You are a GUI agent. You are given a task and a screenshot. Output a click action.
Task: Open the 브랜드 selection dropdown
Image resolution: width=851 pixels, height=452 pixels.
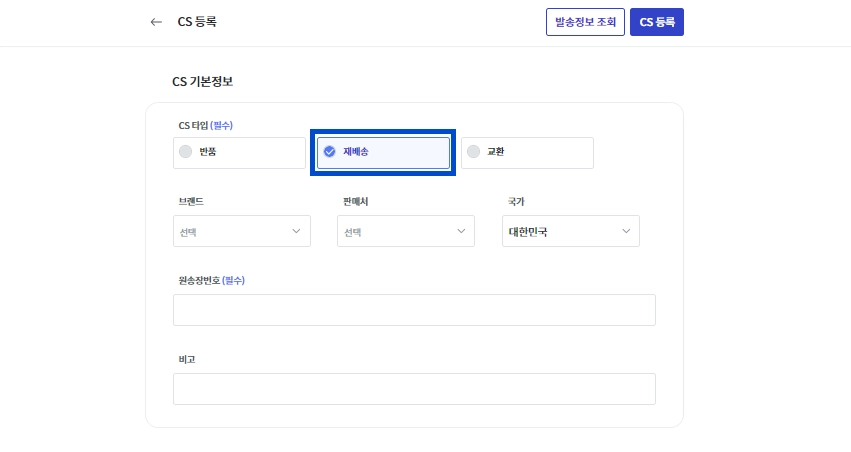pos(241,231)
